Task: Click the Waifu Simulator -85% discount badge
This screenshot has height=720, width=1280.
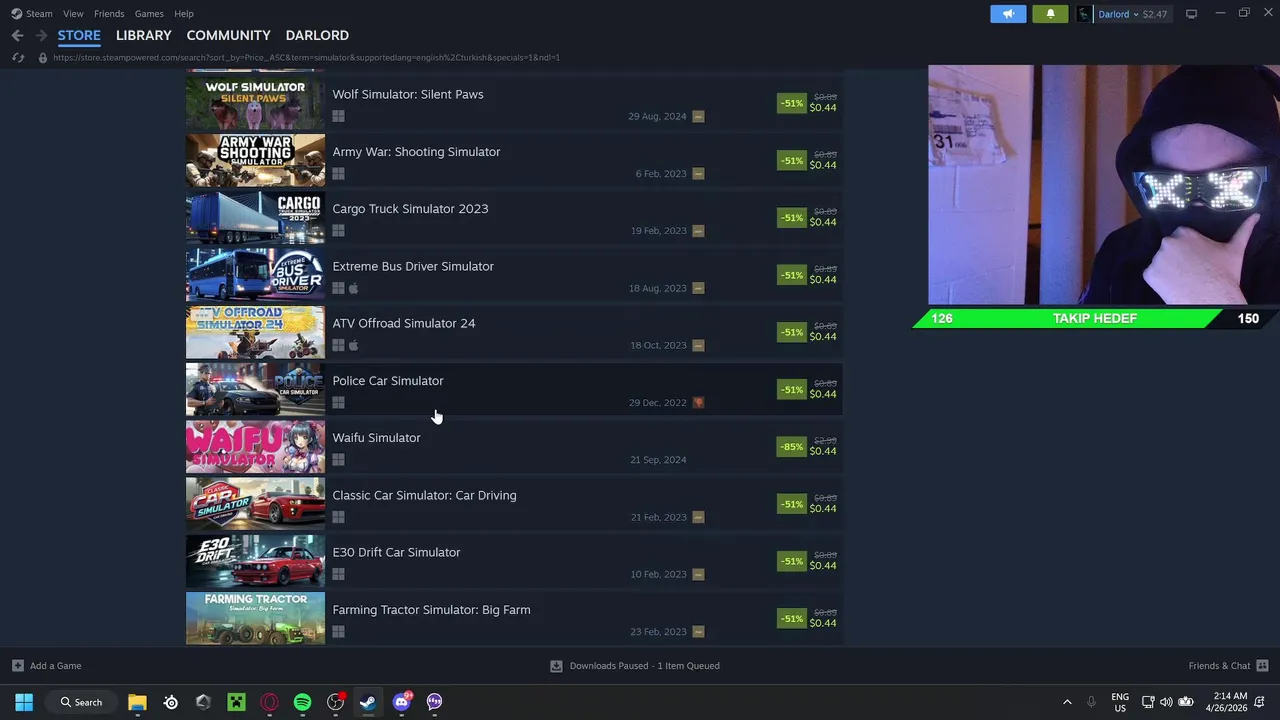Action: [x=792, y=446]
